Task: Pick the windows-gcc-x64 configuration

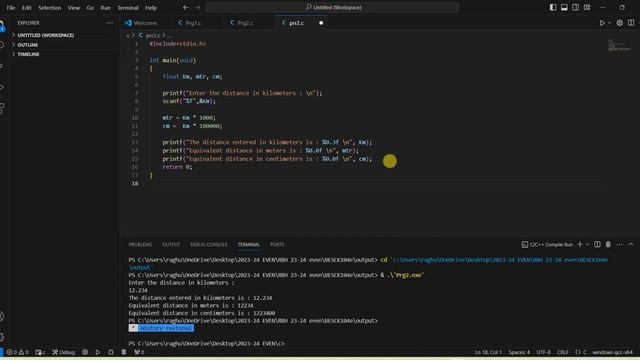Action: [x=612, y=352]
